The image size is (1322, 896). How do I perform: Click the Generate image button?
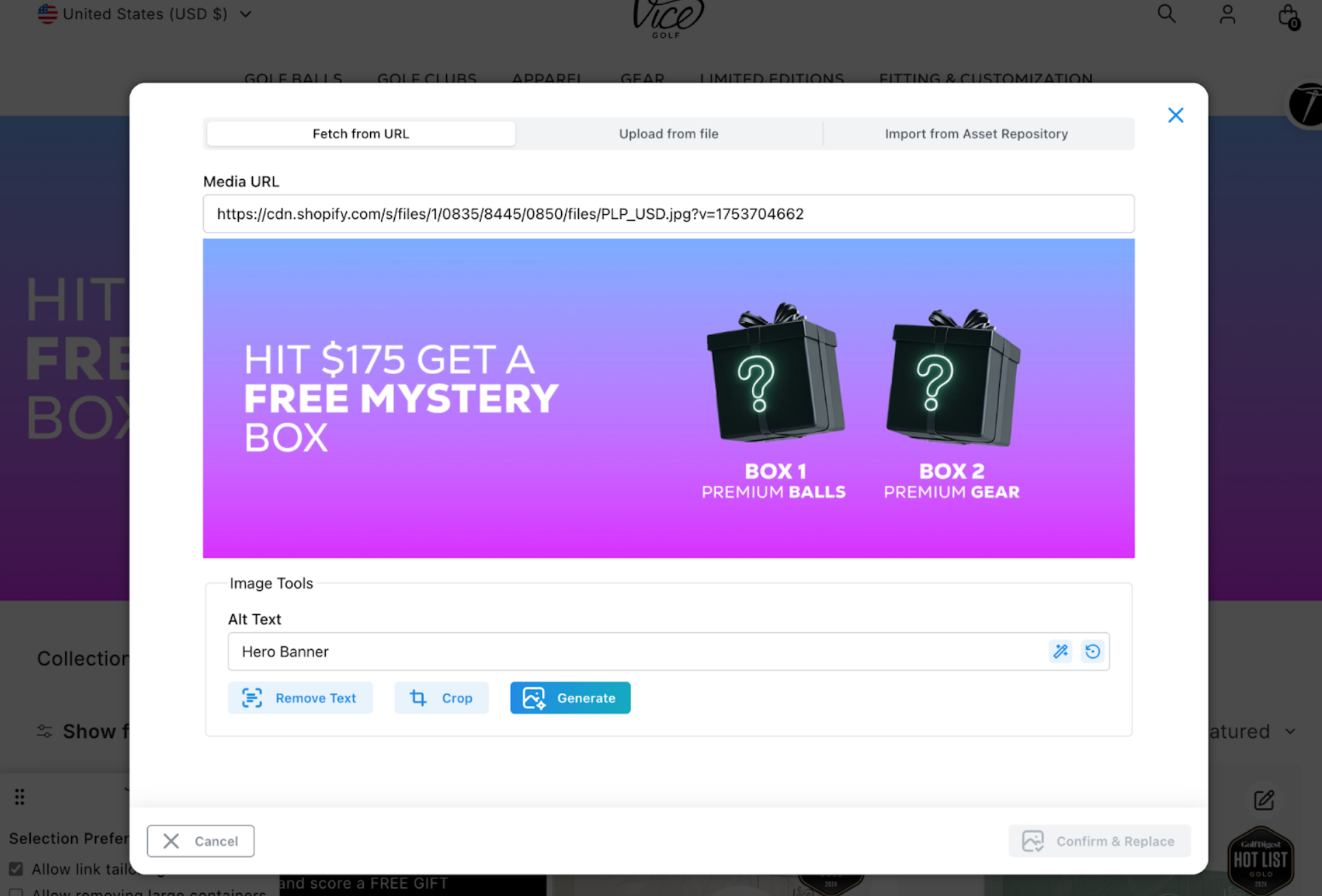569,698
